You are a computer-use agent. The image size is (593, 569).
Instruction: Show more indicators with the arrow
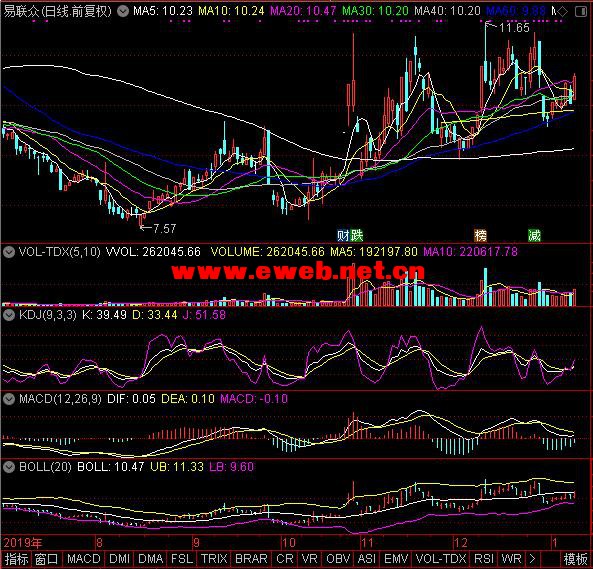532,559
